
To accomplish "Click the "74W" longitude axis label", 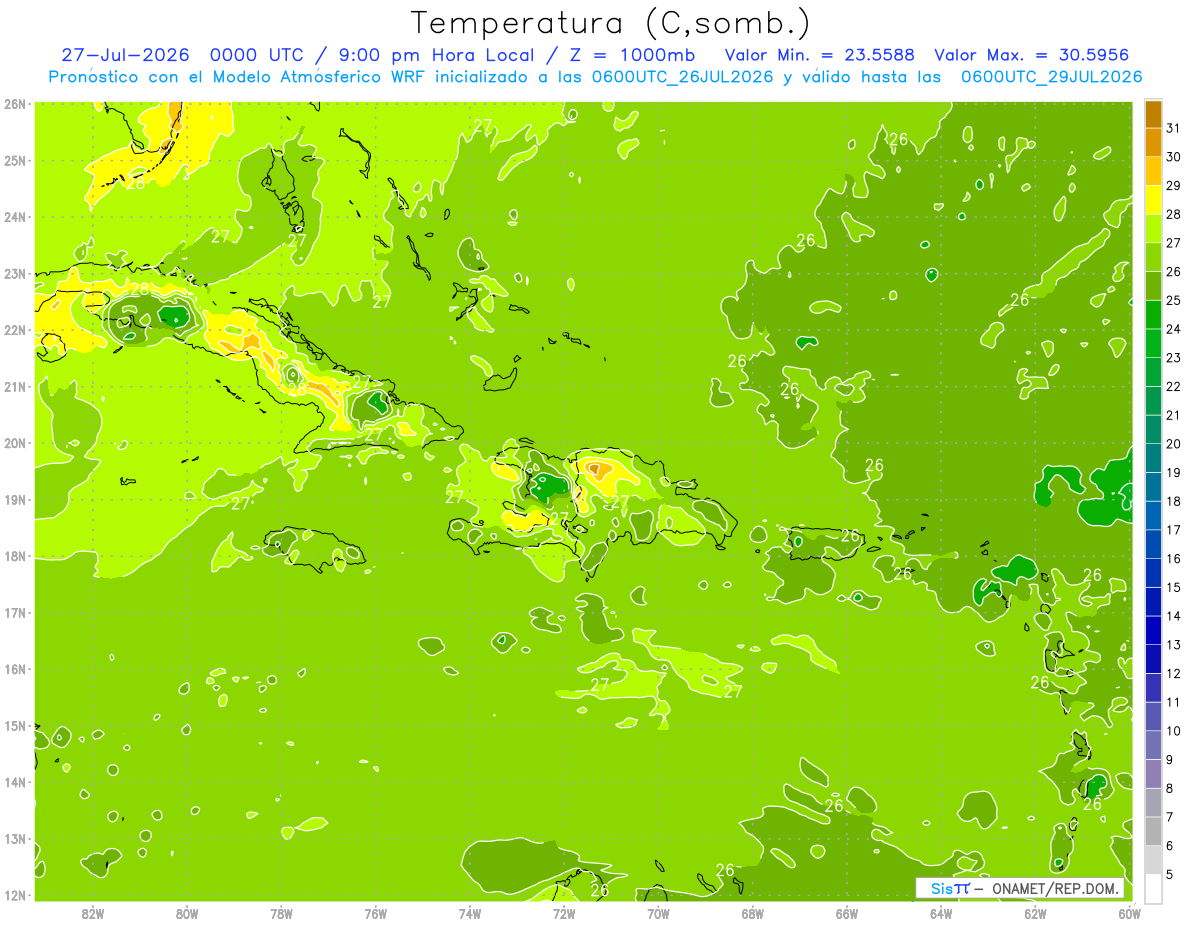I will tap(470, 913).
